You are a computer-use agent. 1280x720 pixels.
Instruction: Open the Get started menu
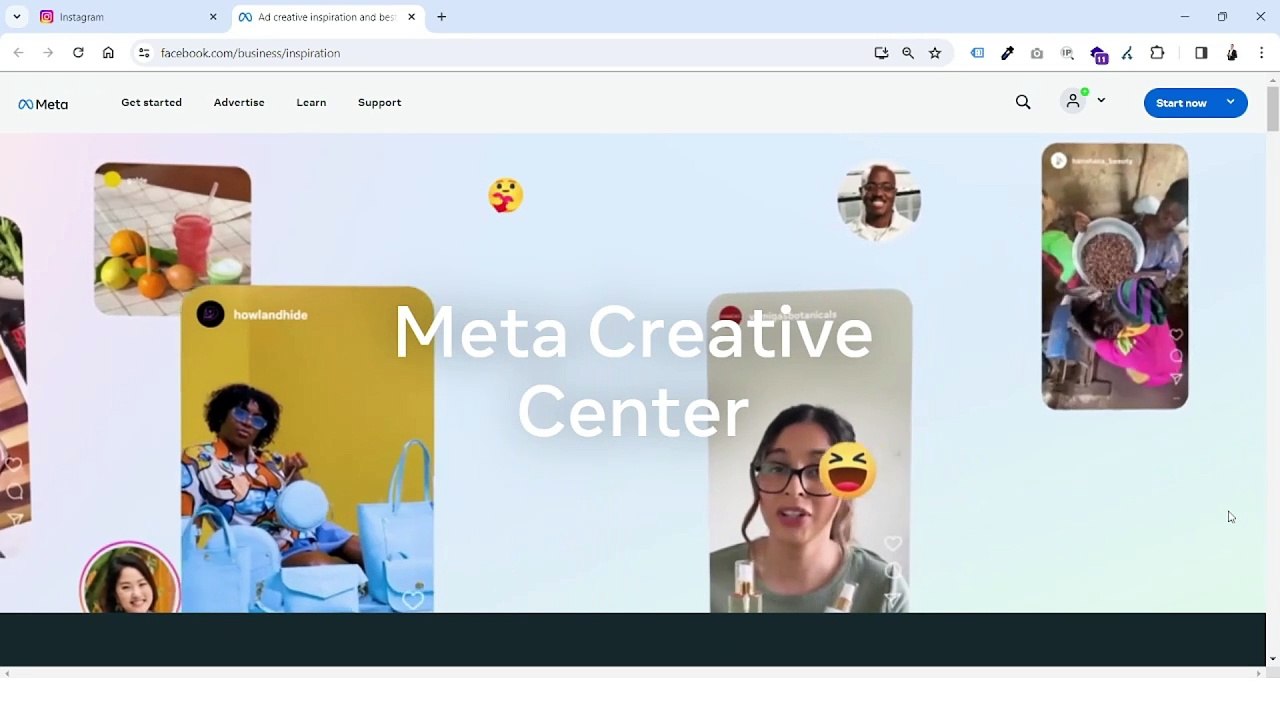point(151,102)
